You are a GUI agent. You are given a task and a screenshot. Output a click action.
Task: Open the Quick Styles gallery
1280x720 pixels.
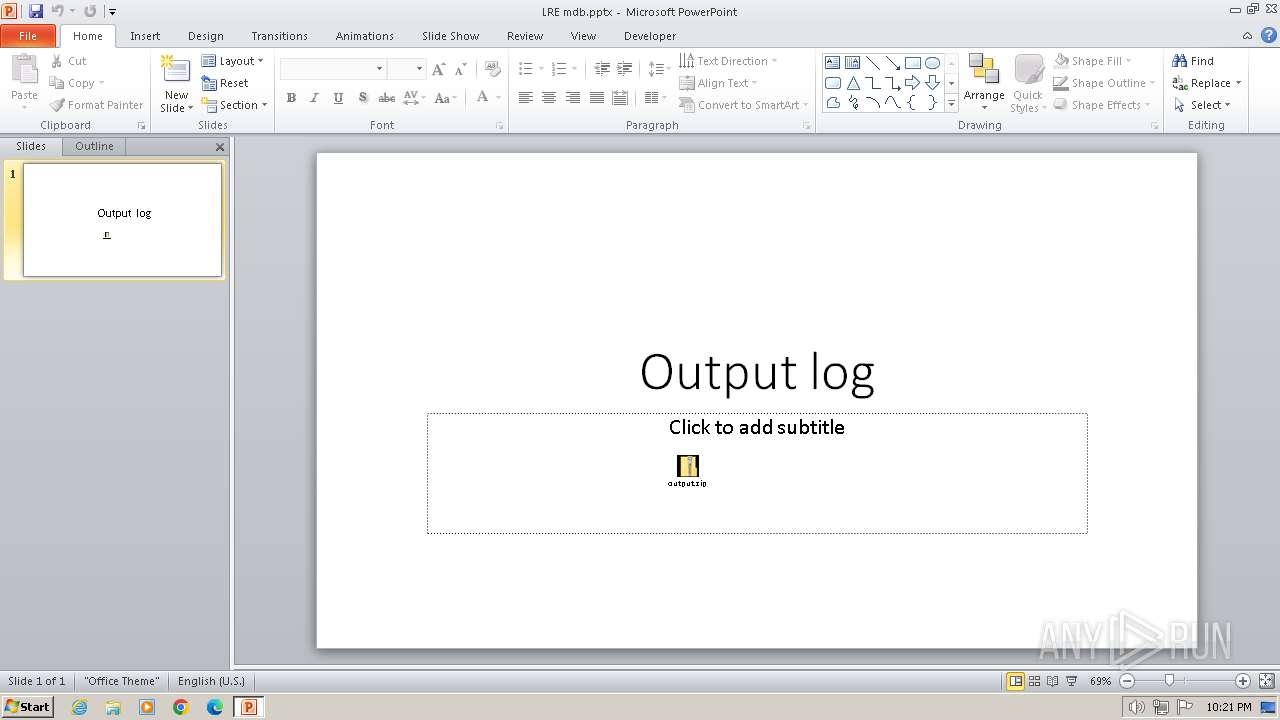point(1028,83)
